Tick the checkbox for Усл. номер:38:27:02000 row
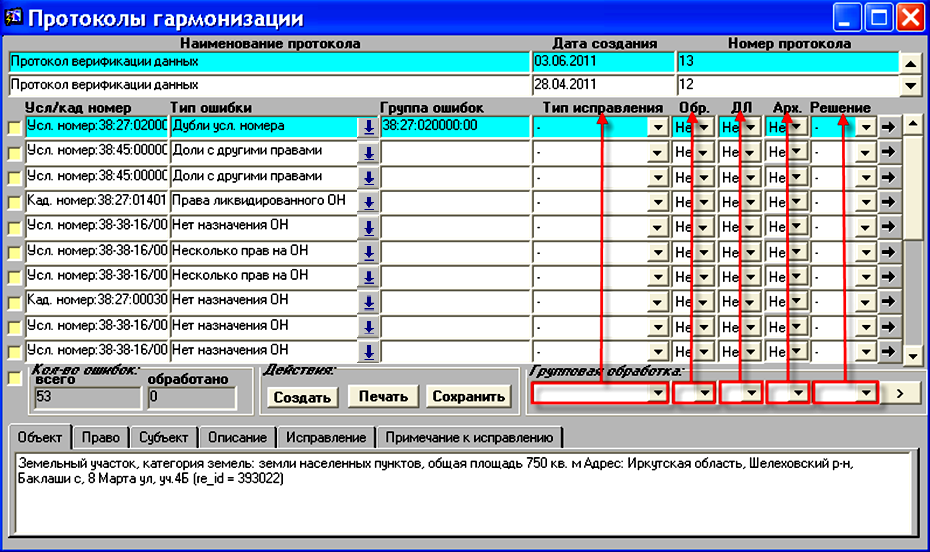The image size is (930, 552). coord(14,128)
